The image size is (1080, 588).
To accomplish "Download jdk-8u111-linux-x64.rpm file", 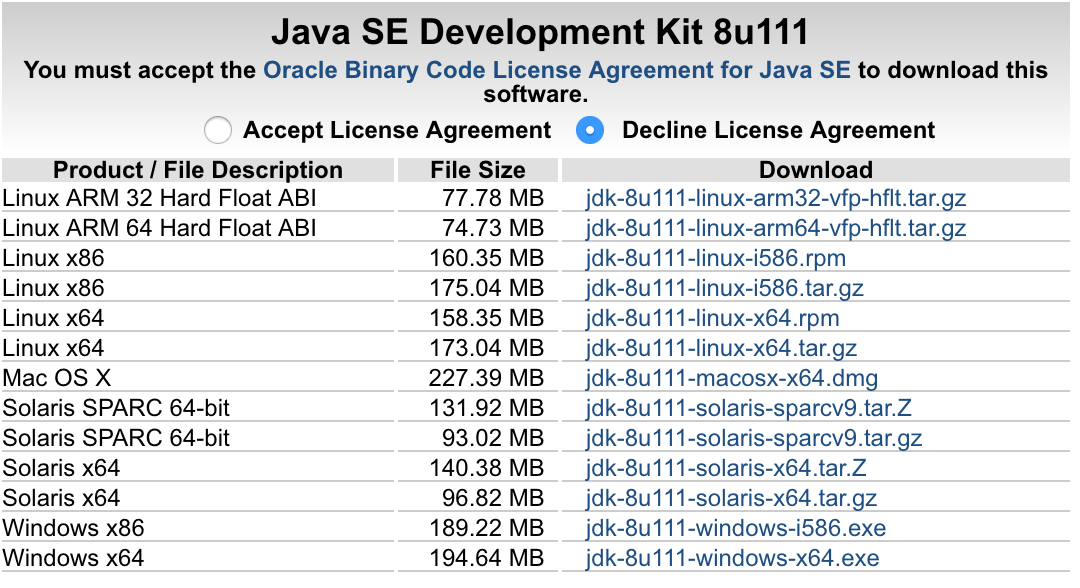I will coord(713,319).
